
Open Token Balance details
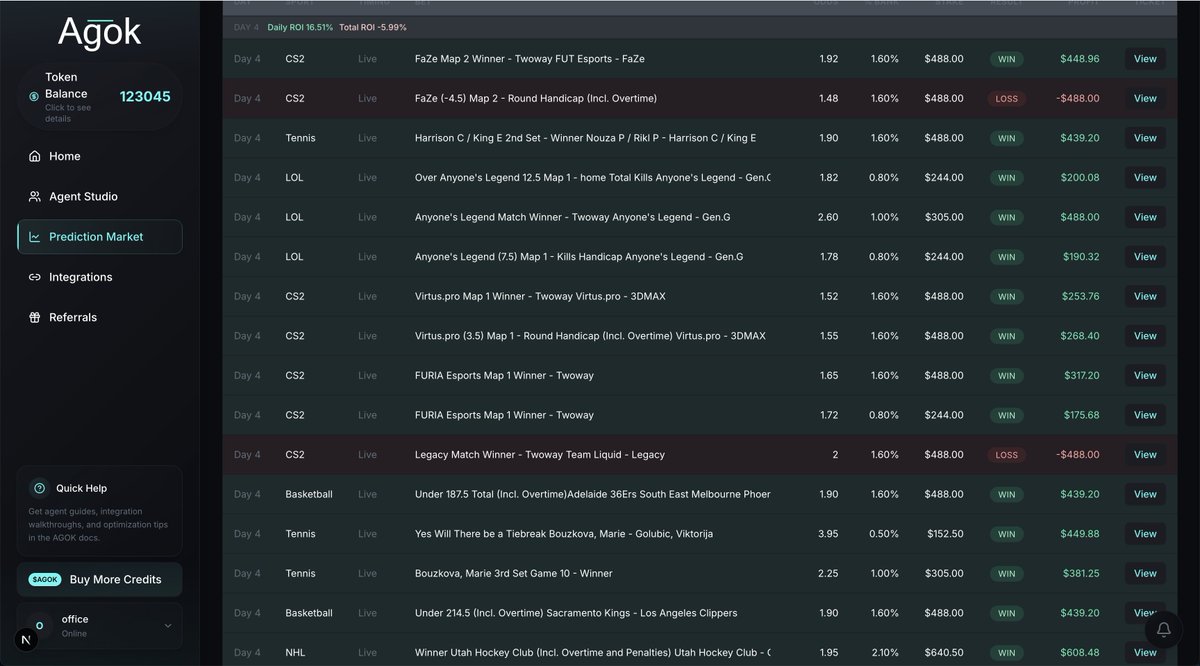(100, 97)
